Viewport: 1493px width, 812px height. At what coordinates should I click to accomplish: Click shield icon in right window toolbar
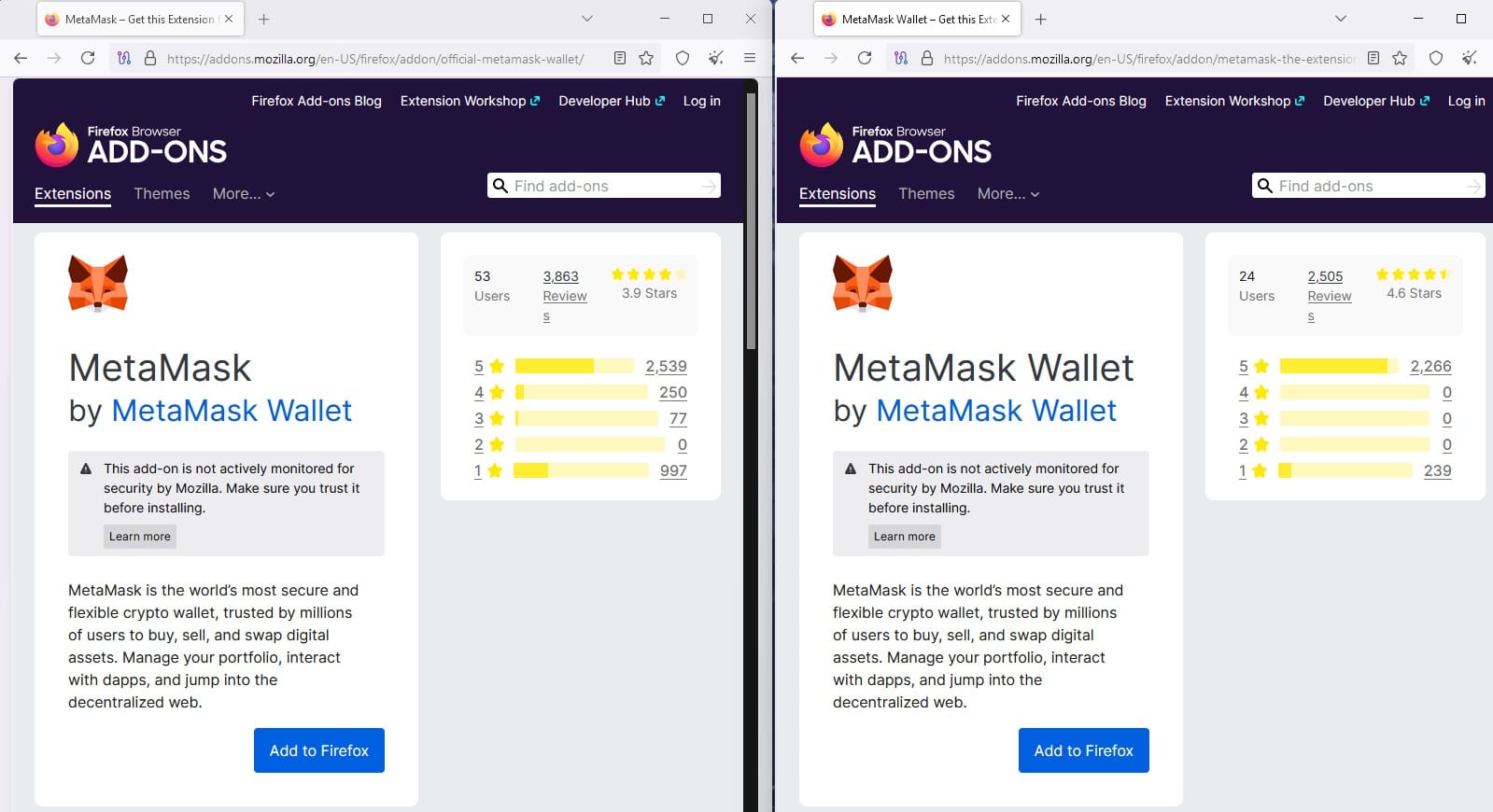pyautogui.click(x=1436, y=58)
